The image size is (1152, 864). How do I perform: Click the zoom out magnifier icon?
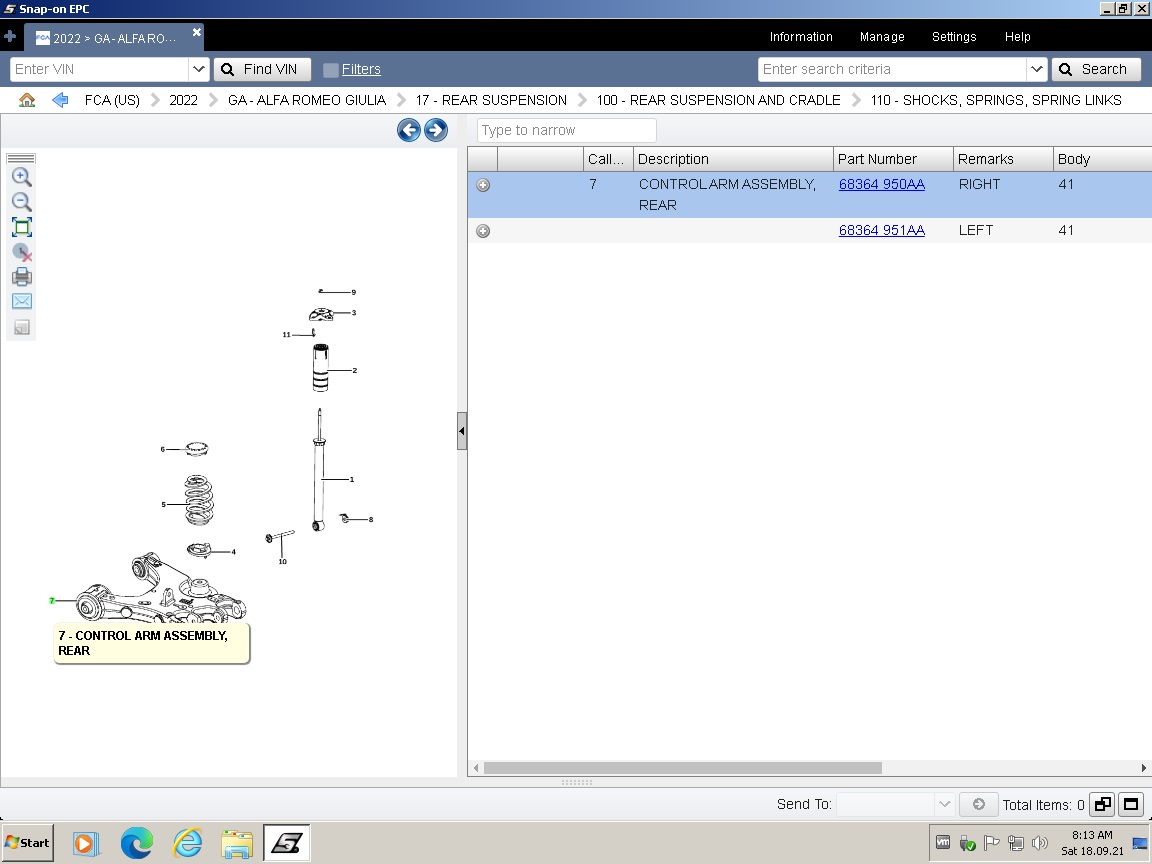pos(21,201)
